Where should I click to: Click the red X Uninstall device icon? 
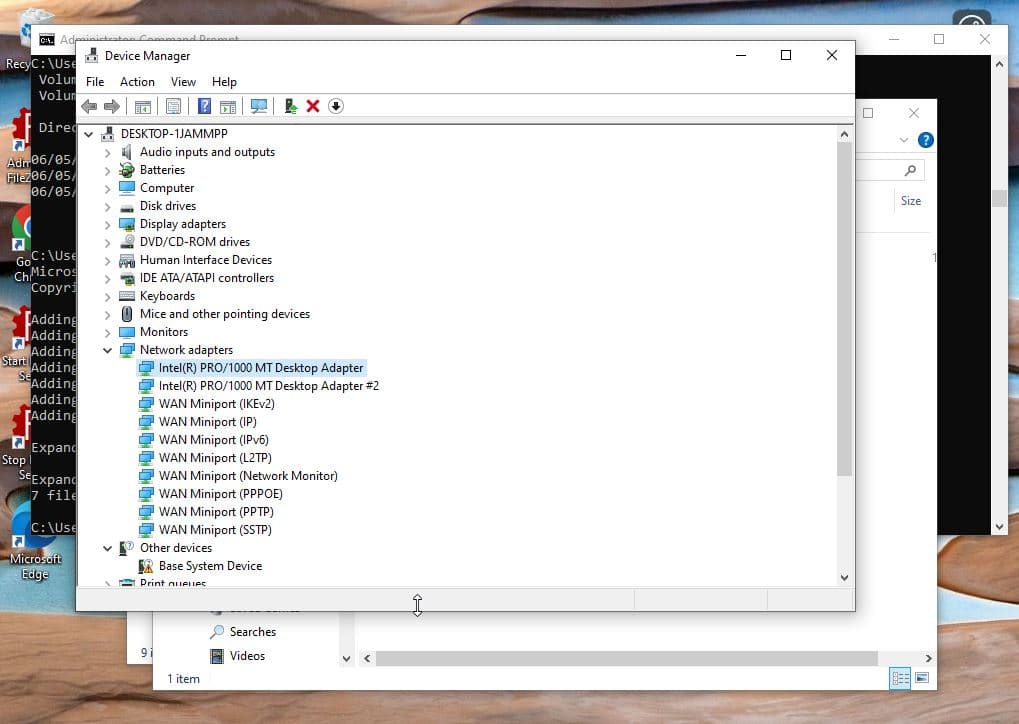pos(313,106)
